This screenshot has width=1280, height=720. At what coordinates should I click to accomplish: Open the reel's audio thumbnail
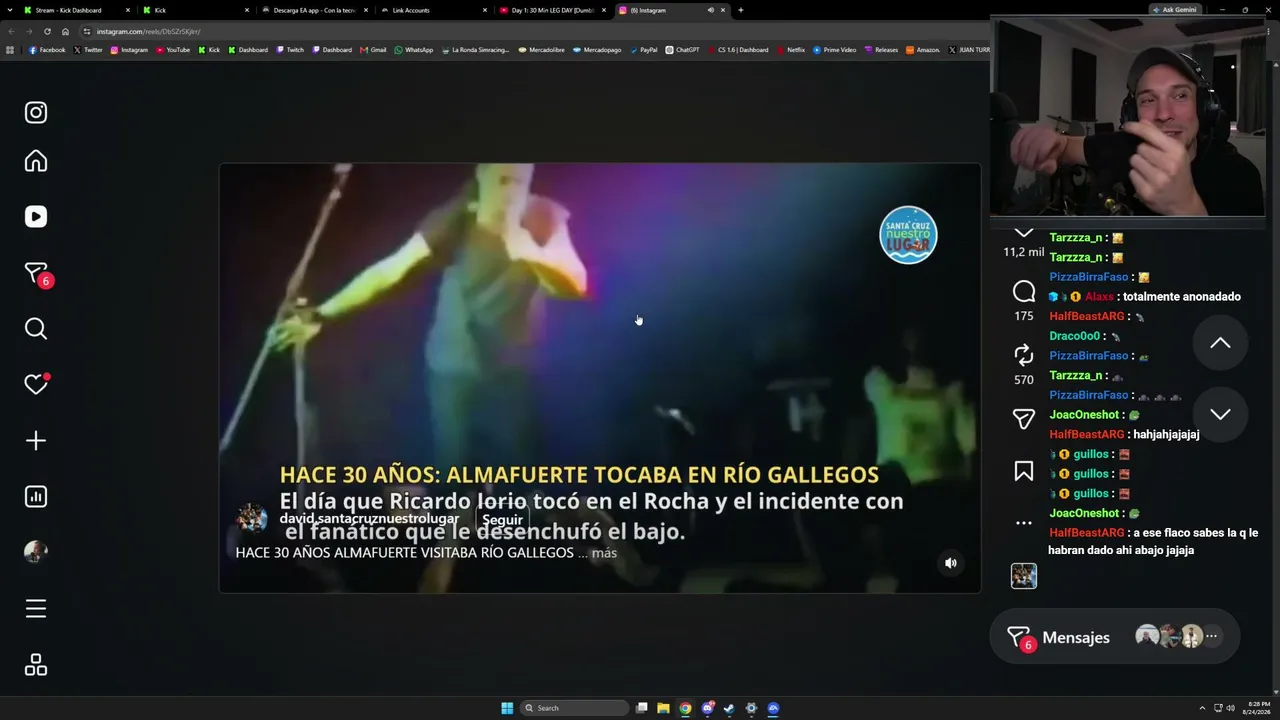click(1024, 576)
